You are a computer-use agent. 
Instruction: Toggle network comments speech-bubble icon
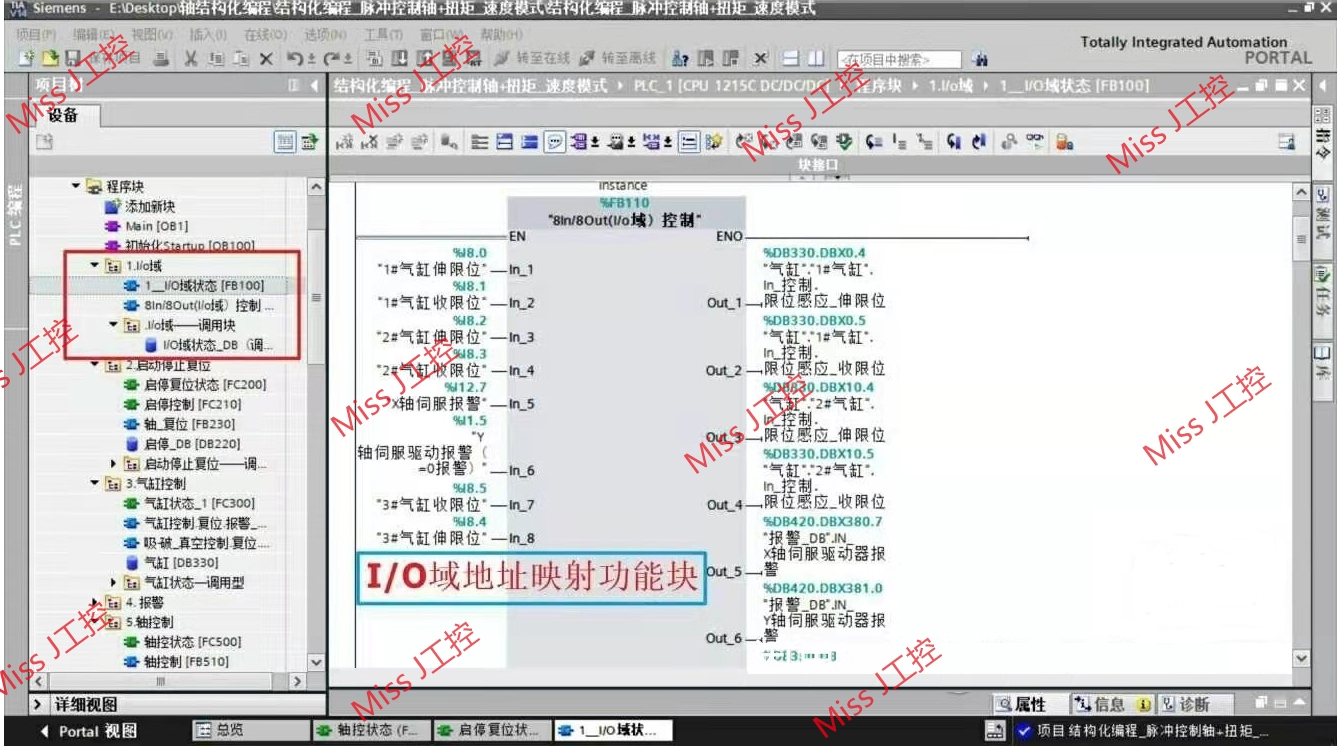[x=554, y=143]
